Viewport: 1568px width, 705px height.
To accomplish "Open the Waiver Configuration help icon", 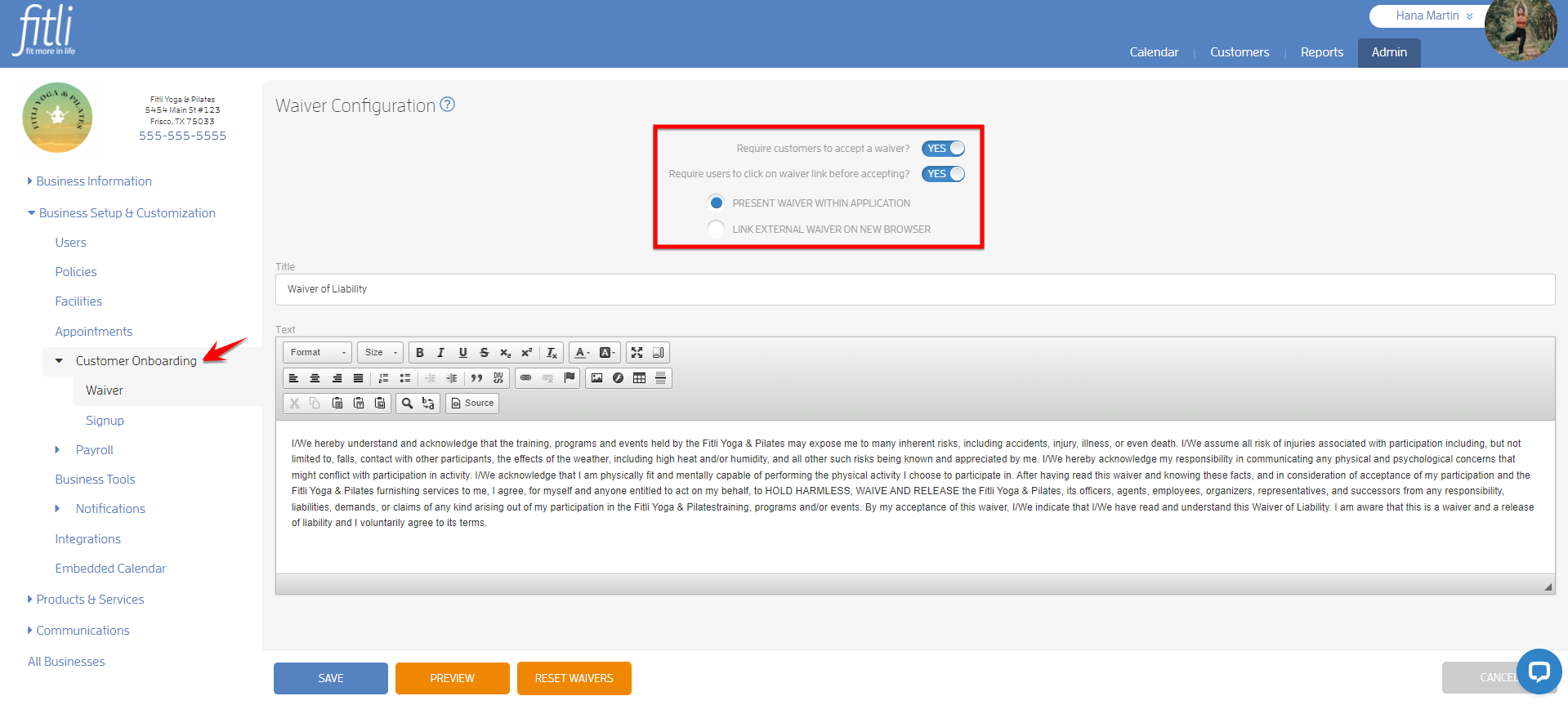I will [x=447, y=105].
